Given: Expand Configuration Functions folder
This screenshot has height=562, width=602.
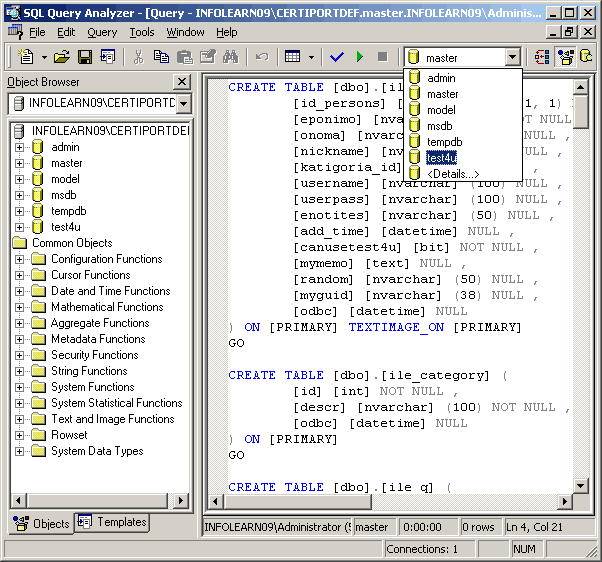Looking at the screenshot, I should coord(19,260).
